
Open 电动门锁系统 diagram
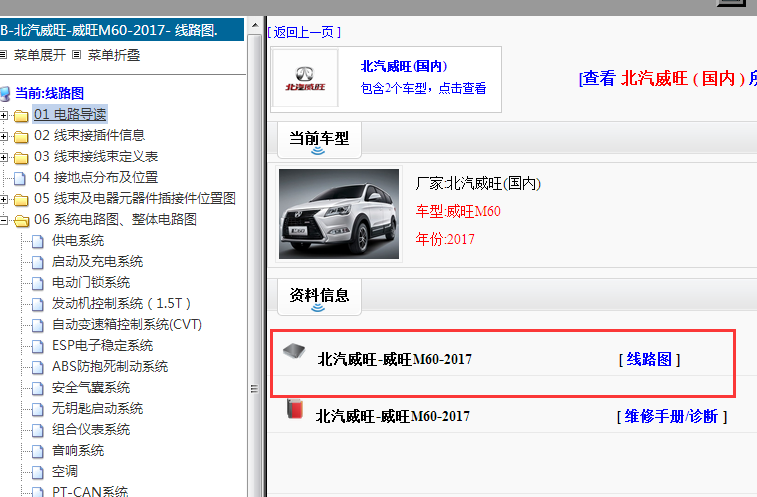pyautogui.click(x=91, y=283)
